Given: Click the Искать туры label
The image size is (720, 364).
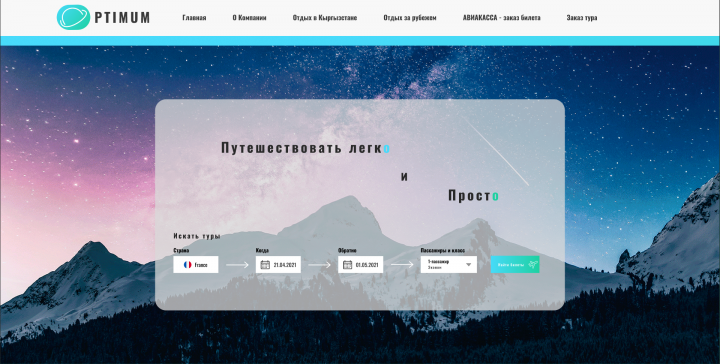Looking at the screenshot, I should point(197,236).
